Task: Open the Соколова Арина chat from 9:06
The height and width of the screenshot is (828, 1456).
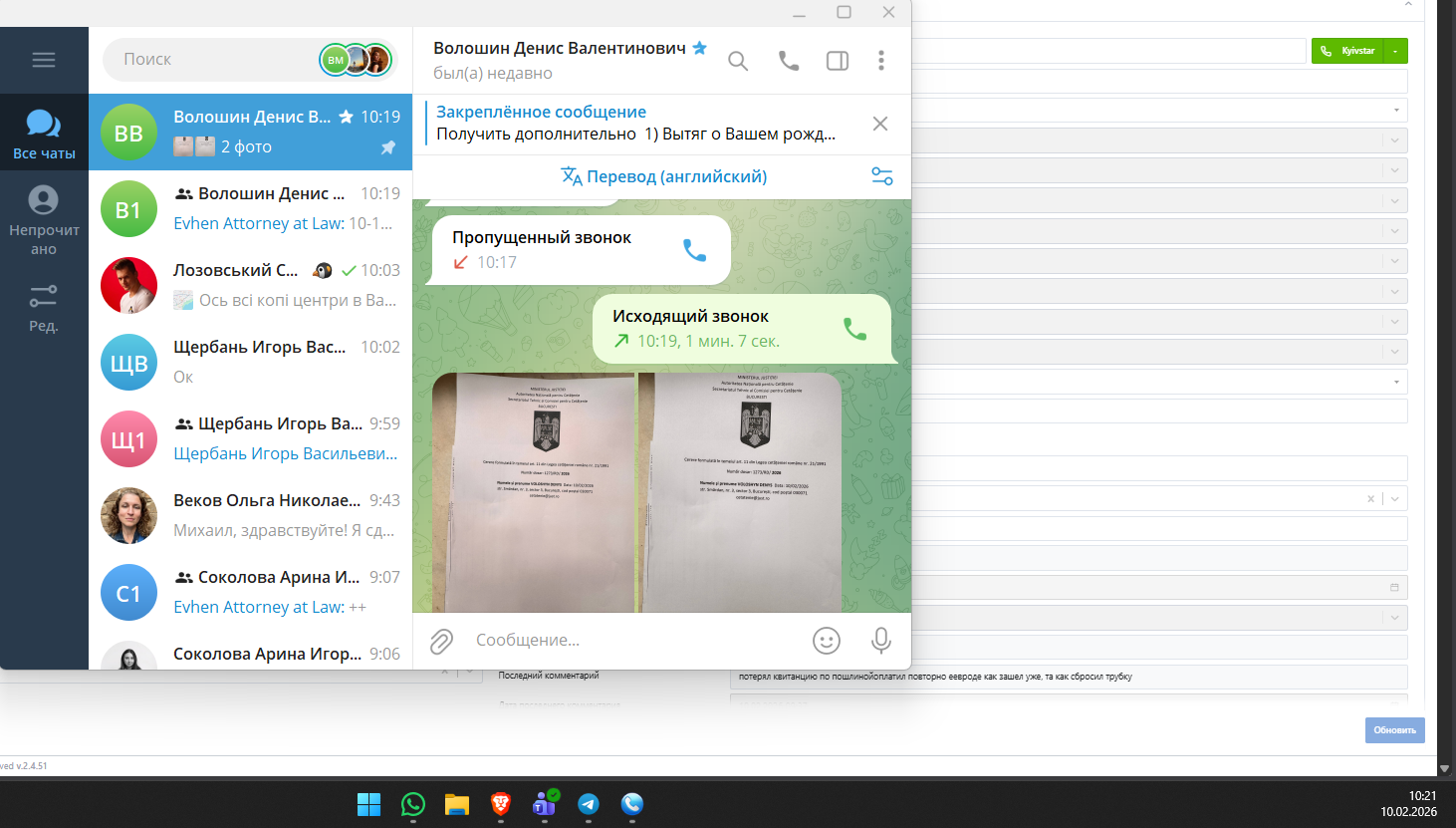Action: point(250,652)
